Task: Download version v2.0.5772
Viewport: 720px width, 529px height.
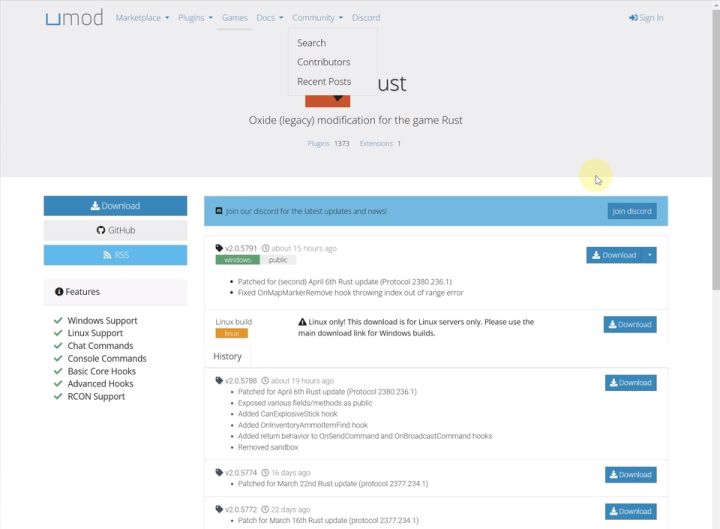Action: 630,511
